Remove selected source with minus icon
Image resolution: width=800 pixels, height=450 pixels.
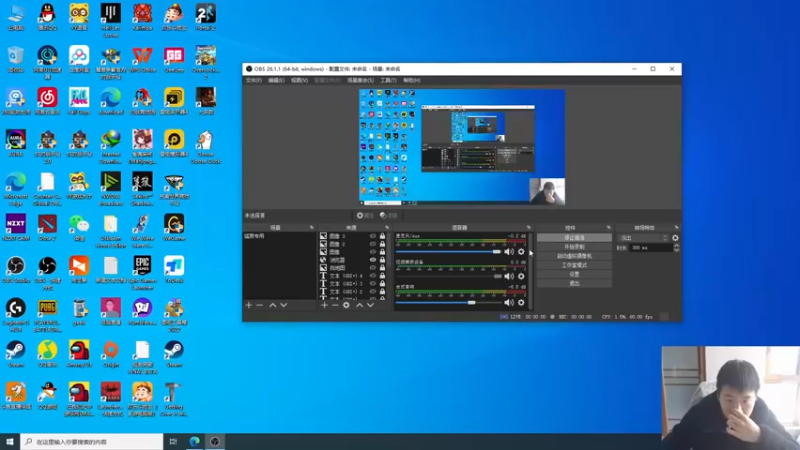coord(335,305)
